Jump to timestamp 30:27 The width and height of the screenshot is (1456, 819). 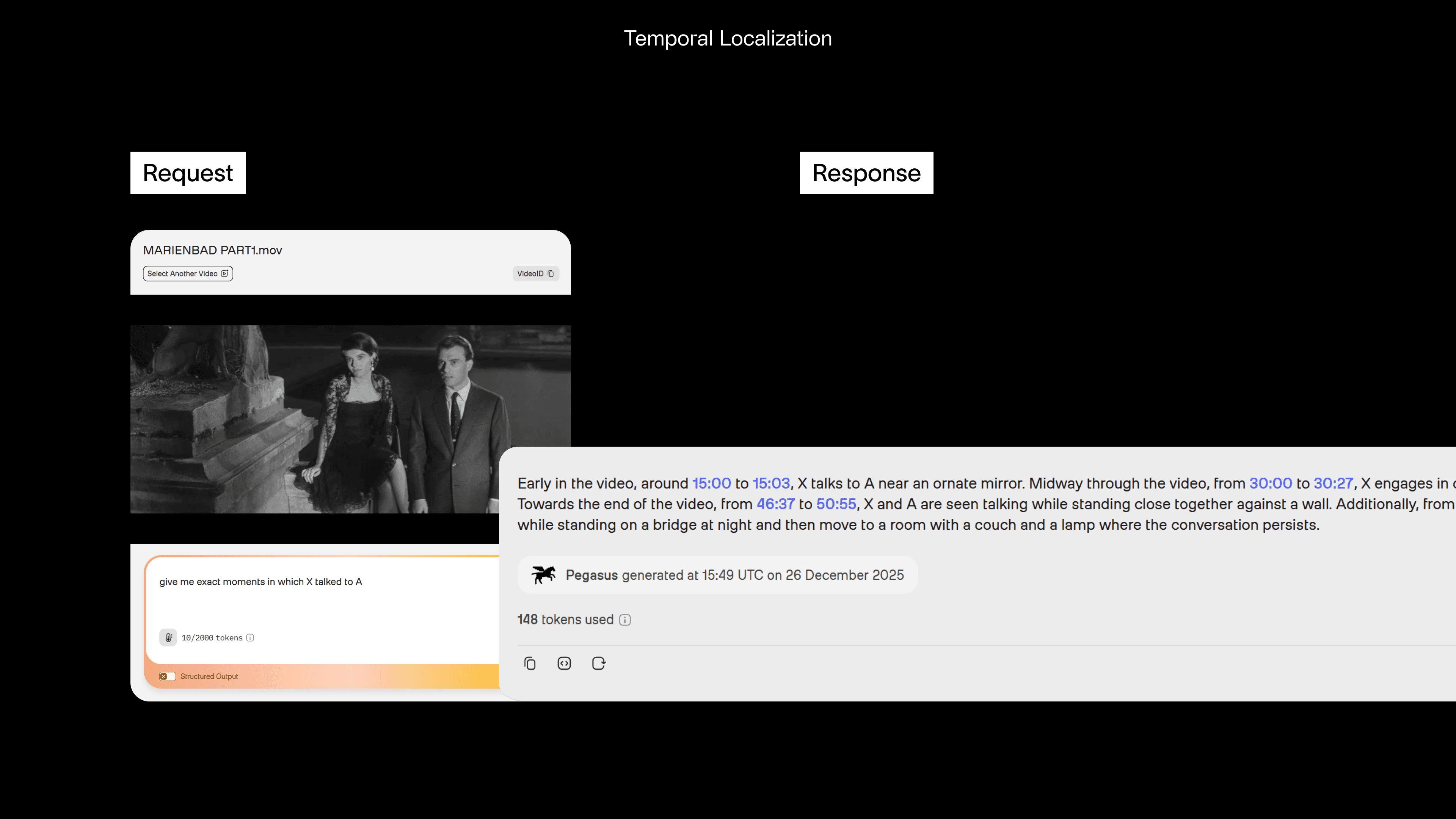click(1334, 484)
